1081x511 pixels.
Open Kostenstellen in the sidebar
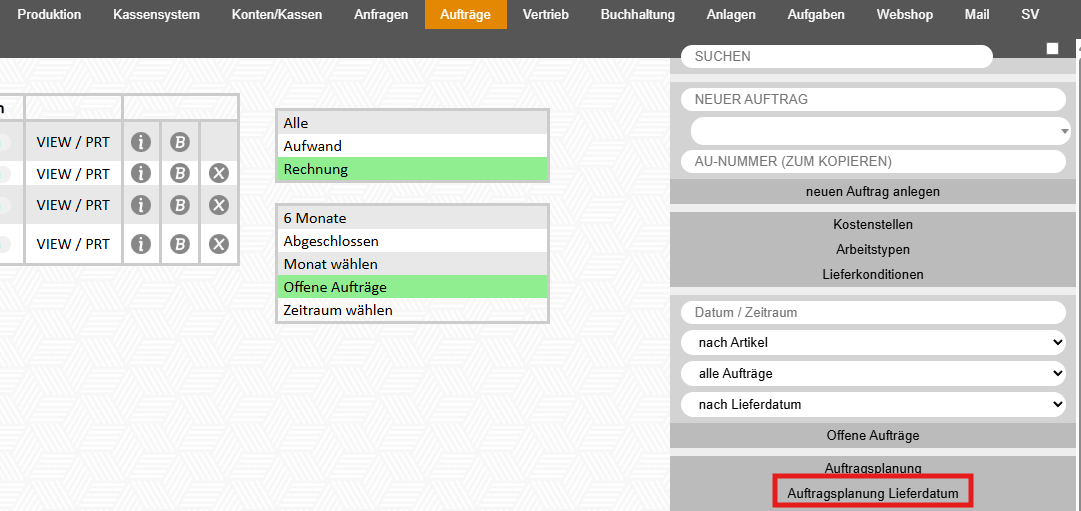(x=873, y=225)
